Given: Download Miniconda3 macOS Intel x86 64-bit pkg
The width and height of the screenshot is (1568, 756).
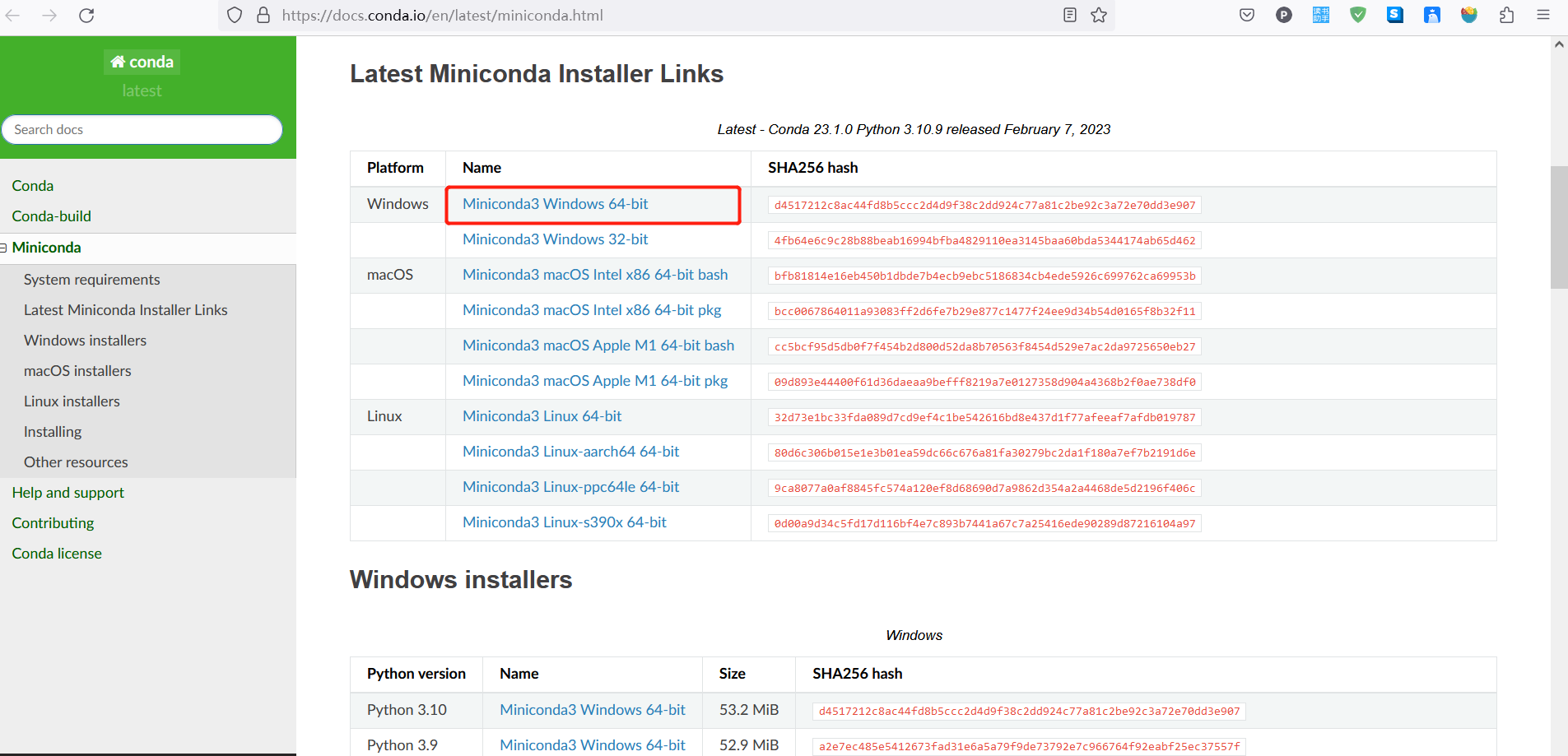Looking at the screenshot, I should pos(592,310).
